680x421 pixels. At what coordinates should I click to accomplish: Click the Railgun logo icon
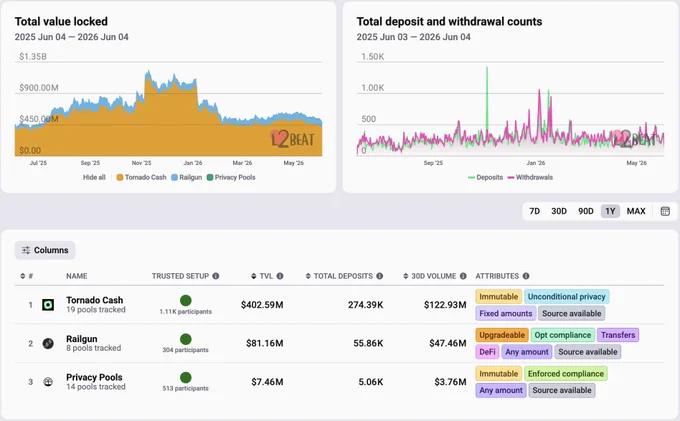(x=48, y=343)
